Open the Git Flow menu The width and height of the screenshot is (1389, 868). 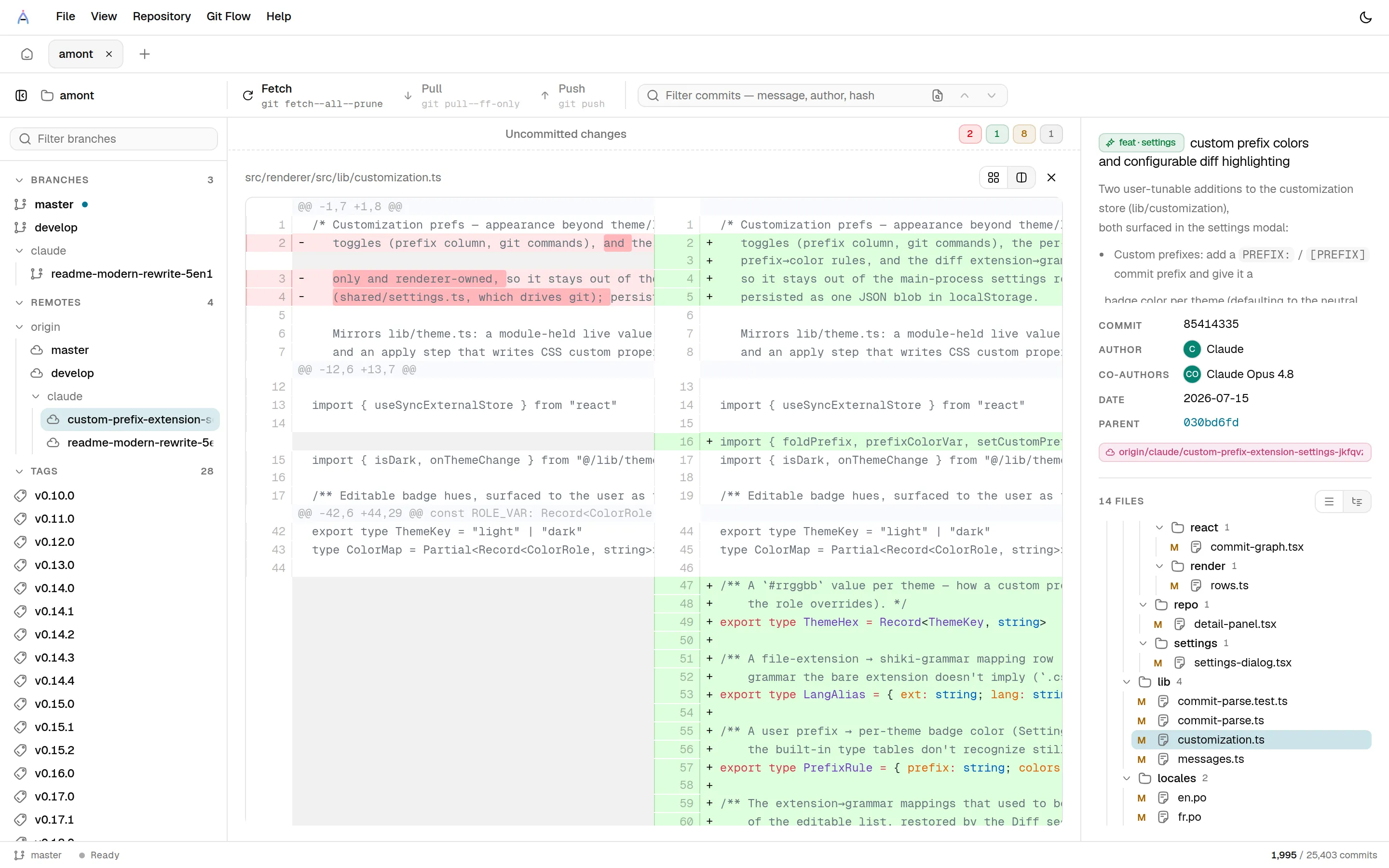pos(229,17)
